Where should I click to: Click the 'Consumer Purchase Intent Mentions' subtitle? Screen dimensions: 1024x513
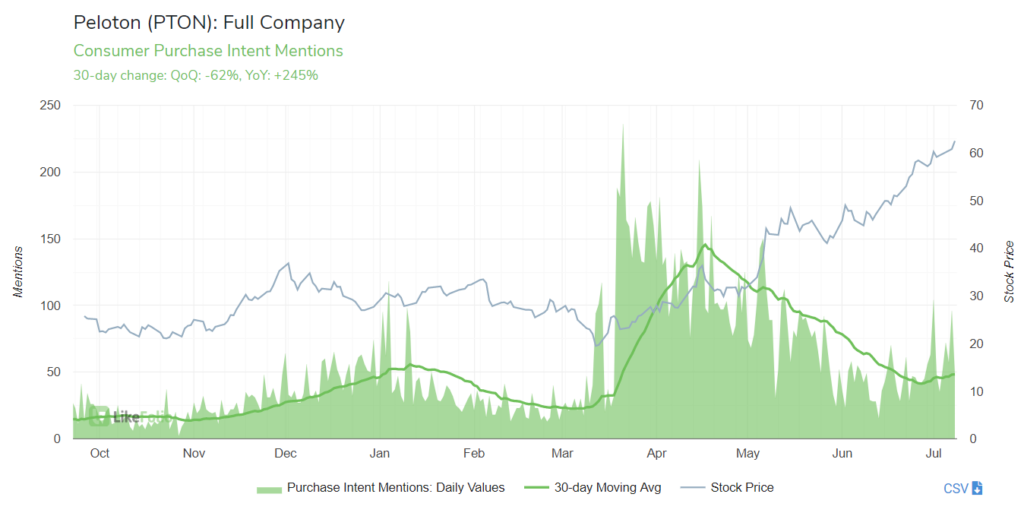[x=208, y=50]
